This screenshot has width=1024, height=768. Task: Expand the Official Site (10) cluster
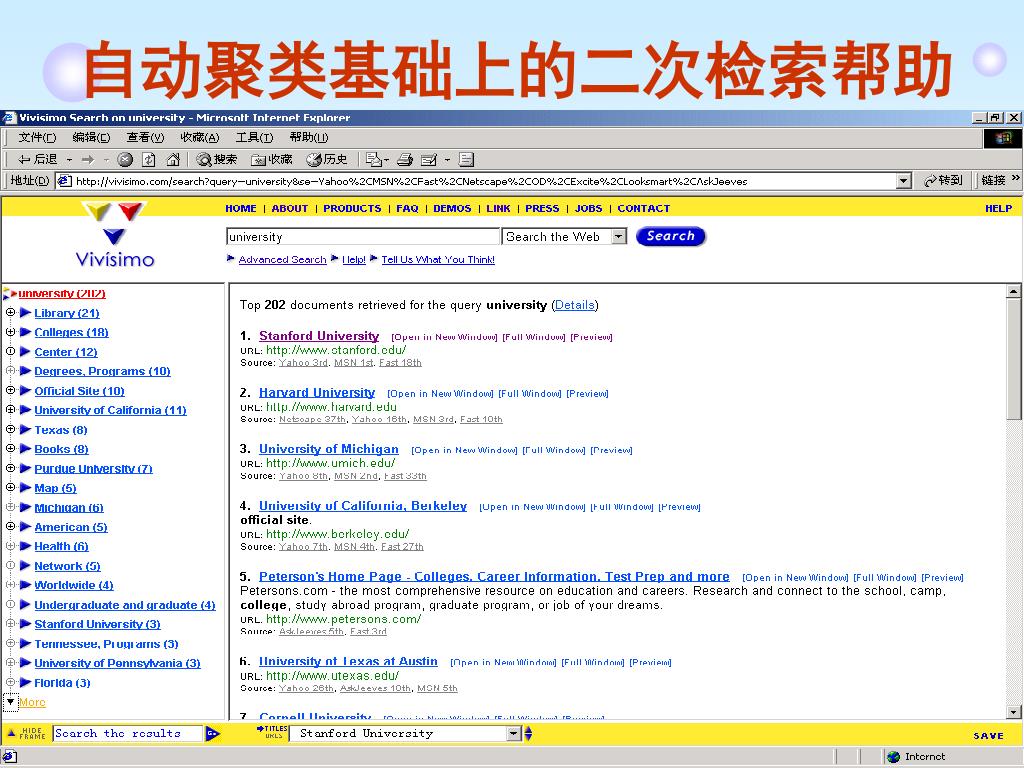coord(10,391)
